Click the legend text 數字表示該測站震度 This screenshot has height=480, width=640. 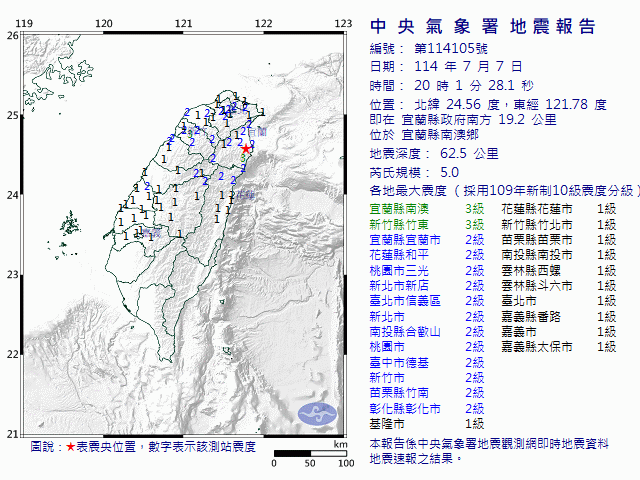tap(202, 447)
